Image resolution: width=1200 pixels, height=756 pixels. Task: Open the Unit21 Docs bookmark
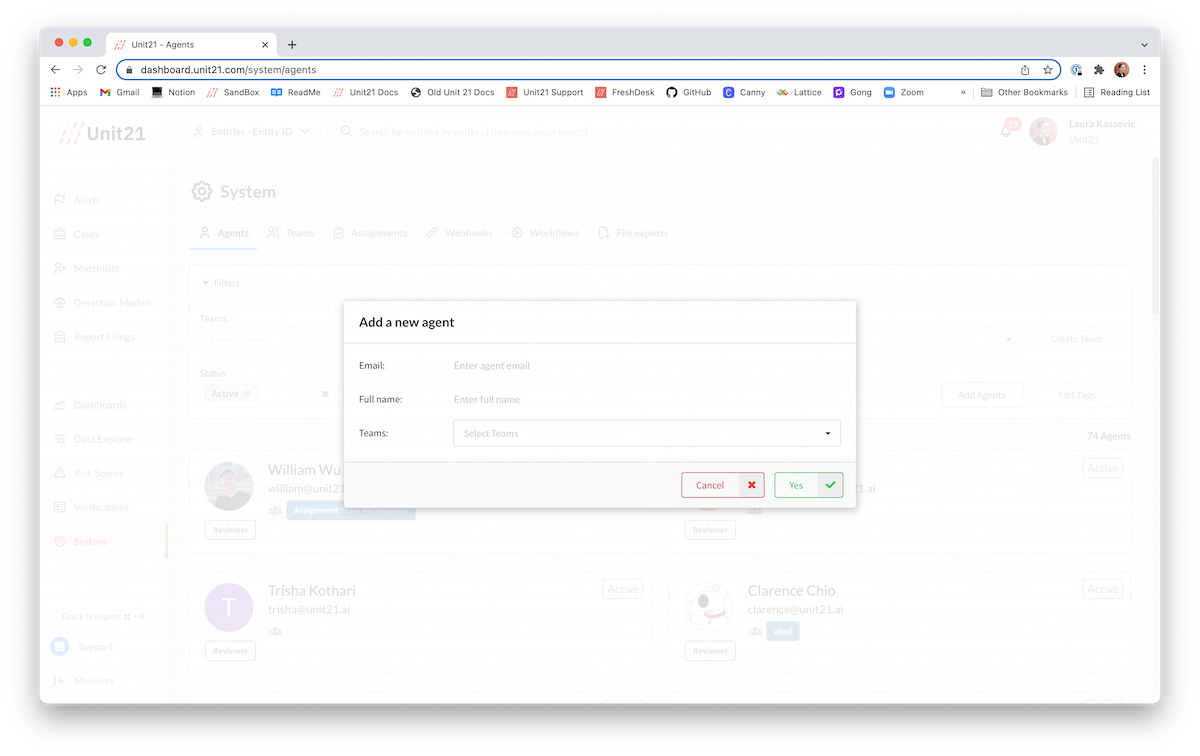pyautogui.click(x=366, y=92)
